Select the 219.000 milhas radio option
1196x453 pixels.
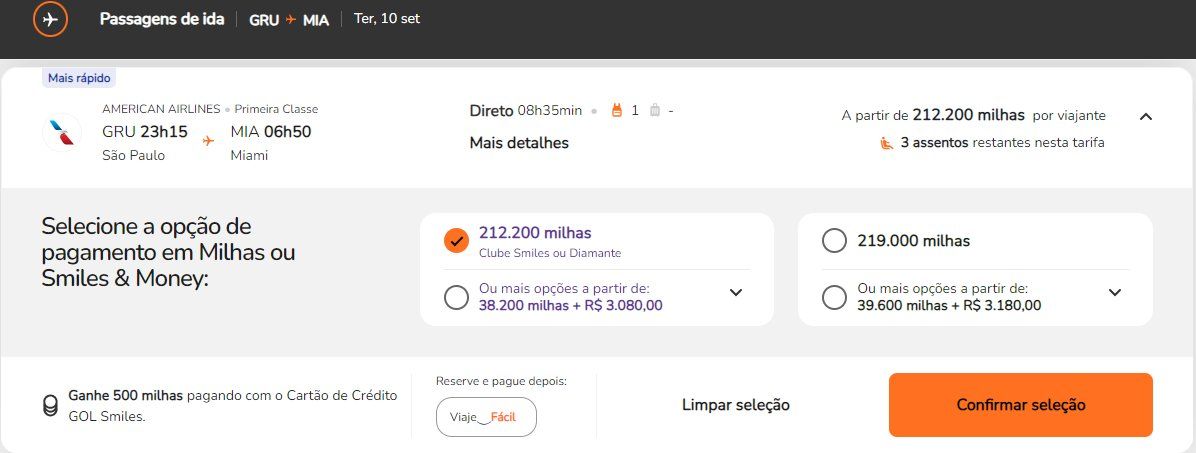click(834, 241)
